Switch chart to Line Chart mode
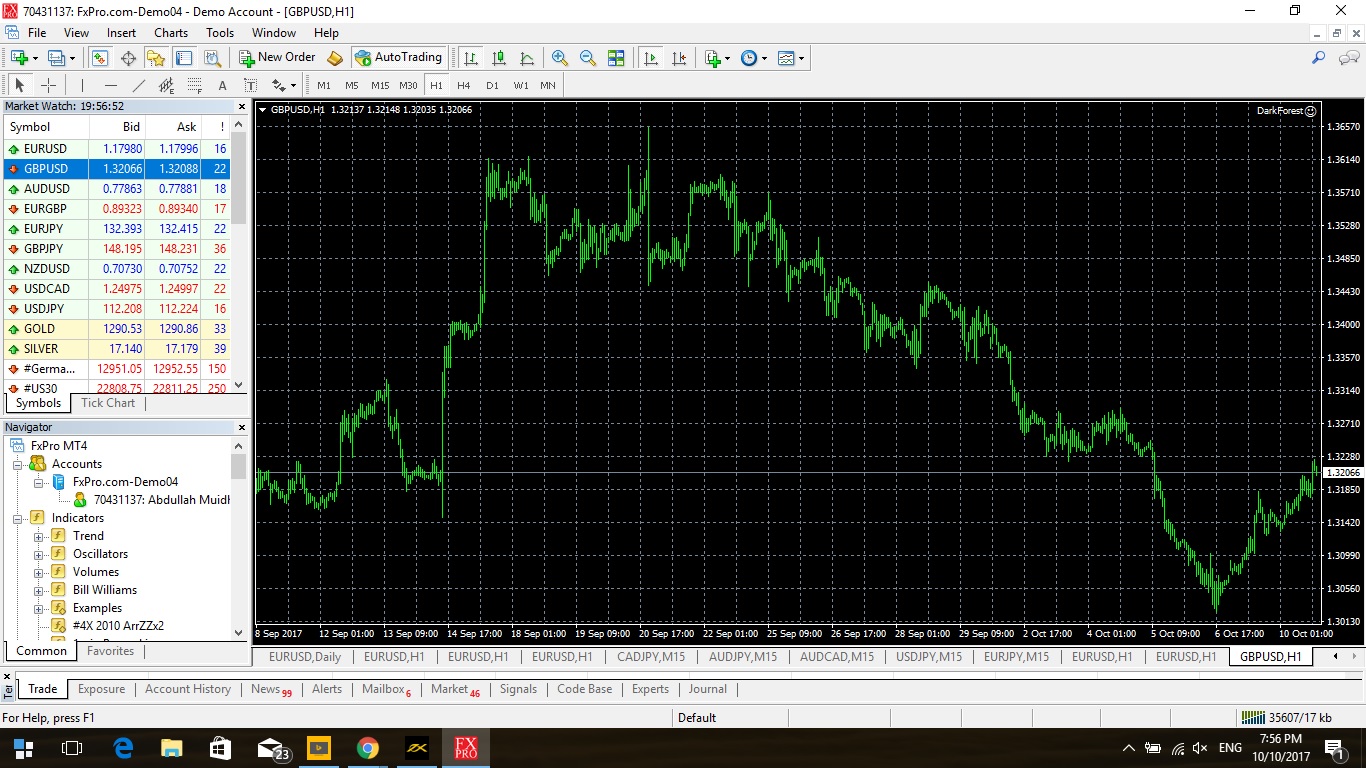The image size is (1366, 768). pyautogui.click(x=526, y=58)
